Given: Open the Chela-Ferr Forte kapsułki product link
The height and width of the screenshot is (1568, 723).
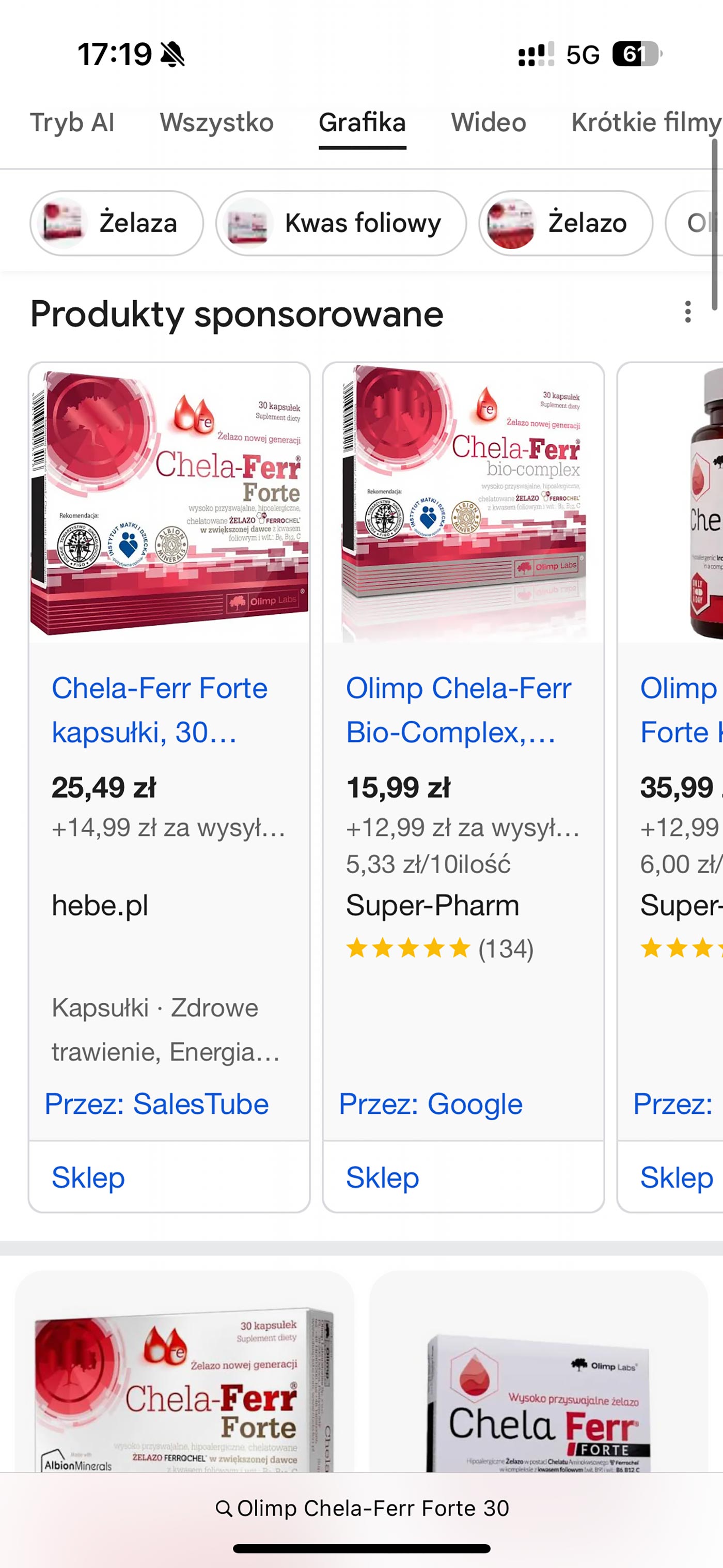Looking at the screenshot, I should tap(160, 710).
